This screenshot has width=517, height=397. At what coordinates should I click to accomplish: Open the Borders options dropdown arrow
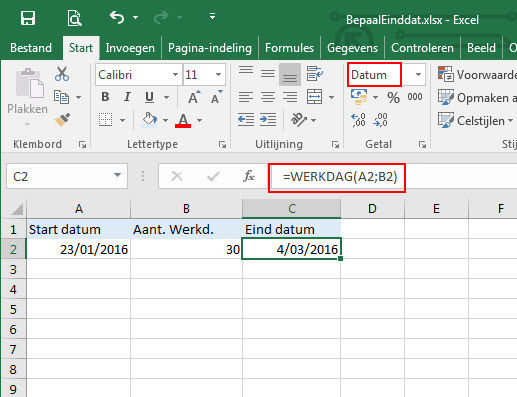[122, 120]
